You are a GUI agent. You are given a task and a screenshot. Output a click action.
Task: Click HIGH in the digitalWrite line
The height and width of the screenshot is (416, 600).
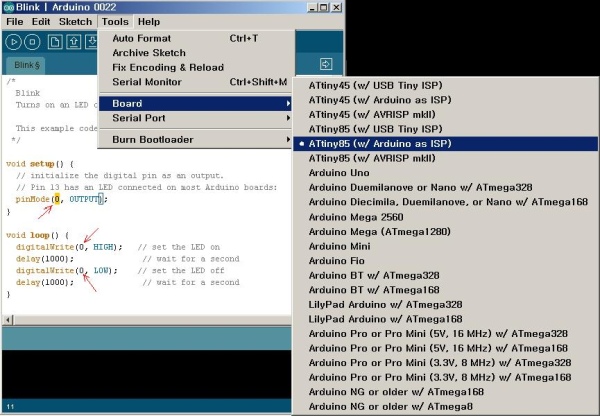tap(103, 247)
